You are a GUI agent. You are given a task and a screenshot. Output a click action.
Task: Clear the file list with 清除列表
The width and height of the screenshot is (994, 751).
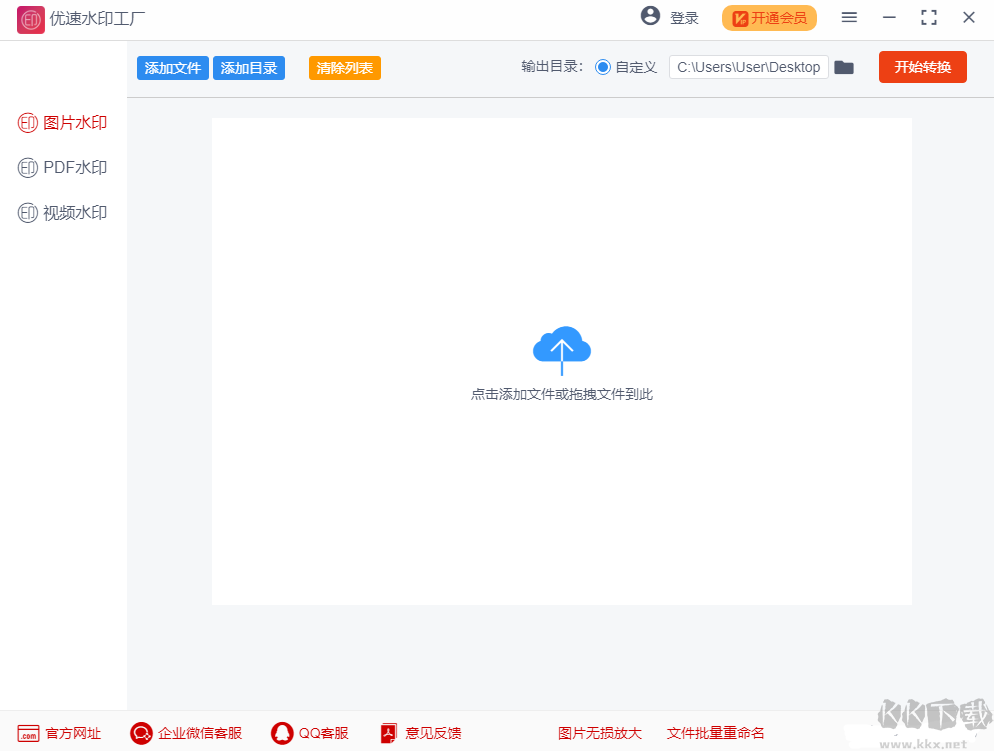[x=344, y=67]
